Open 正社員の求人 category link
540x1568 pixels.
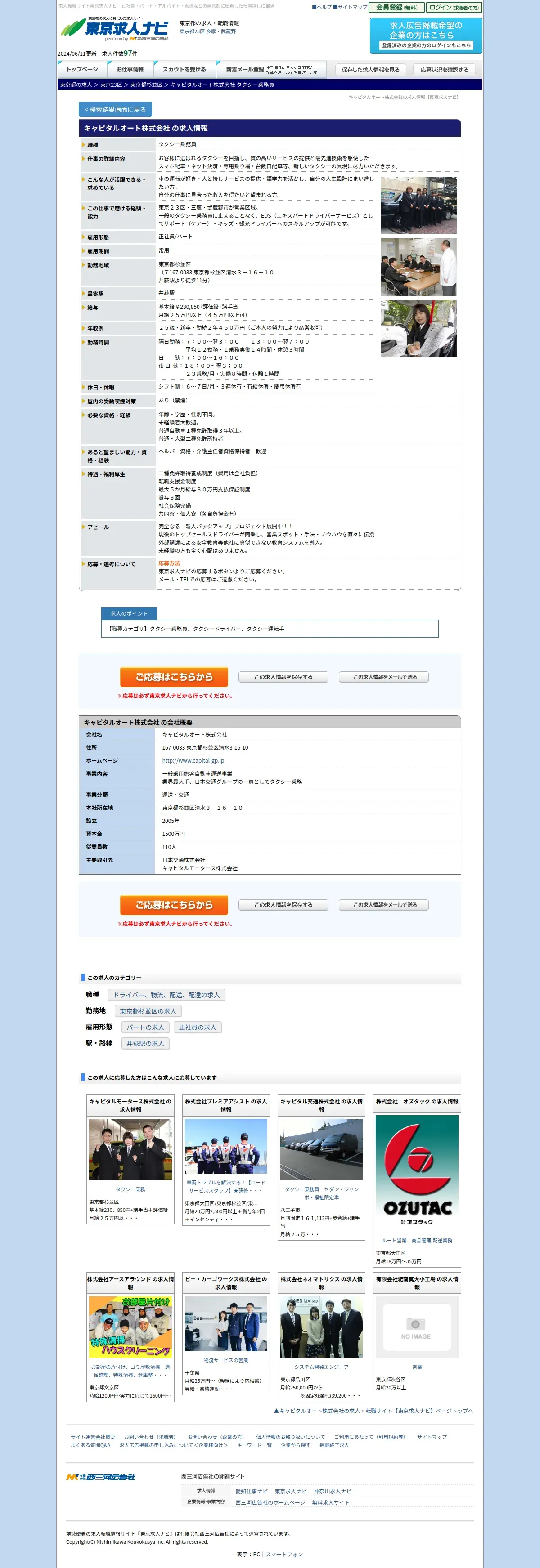198,1027
